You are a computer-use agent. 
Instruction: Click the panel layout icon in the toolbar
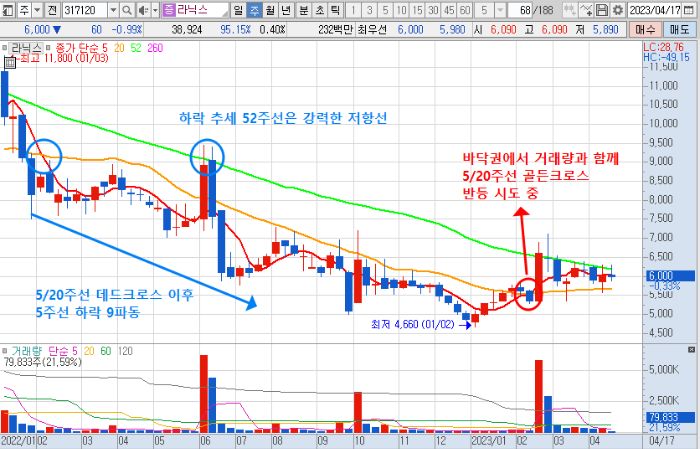click(8, 9)
